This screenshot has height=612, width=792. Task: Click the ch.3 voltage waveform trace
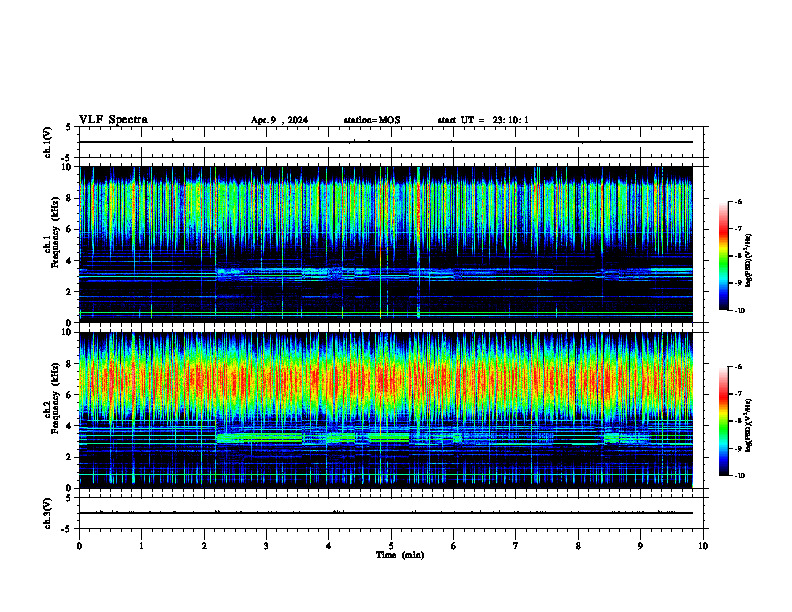point(386,513)
